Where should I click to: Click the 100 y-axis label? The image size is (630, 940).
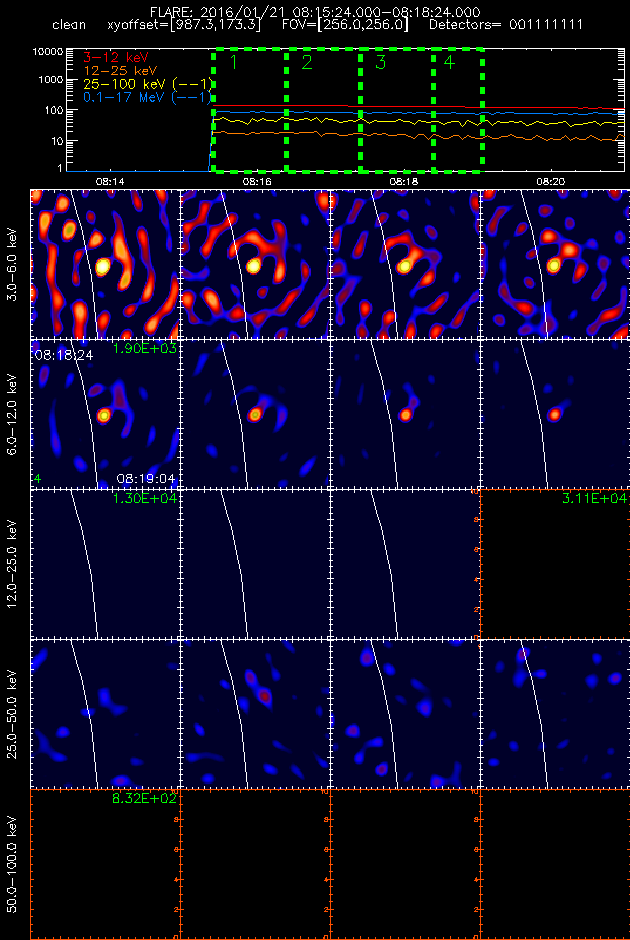(x=54, y=110)
